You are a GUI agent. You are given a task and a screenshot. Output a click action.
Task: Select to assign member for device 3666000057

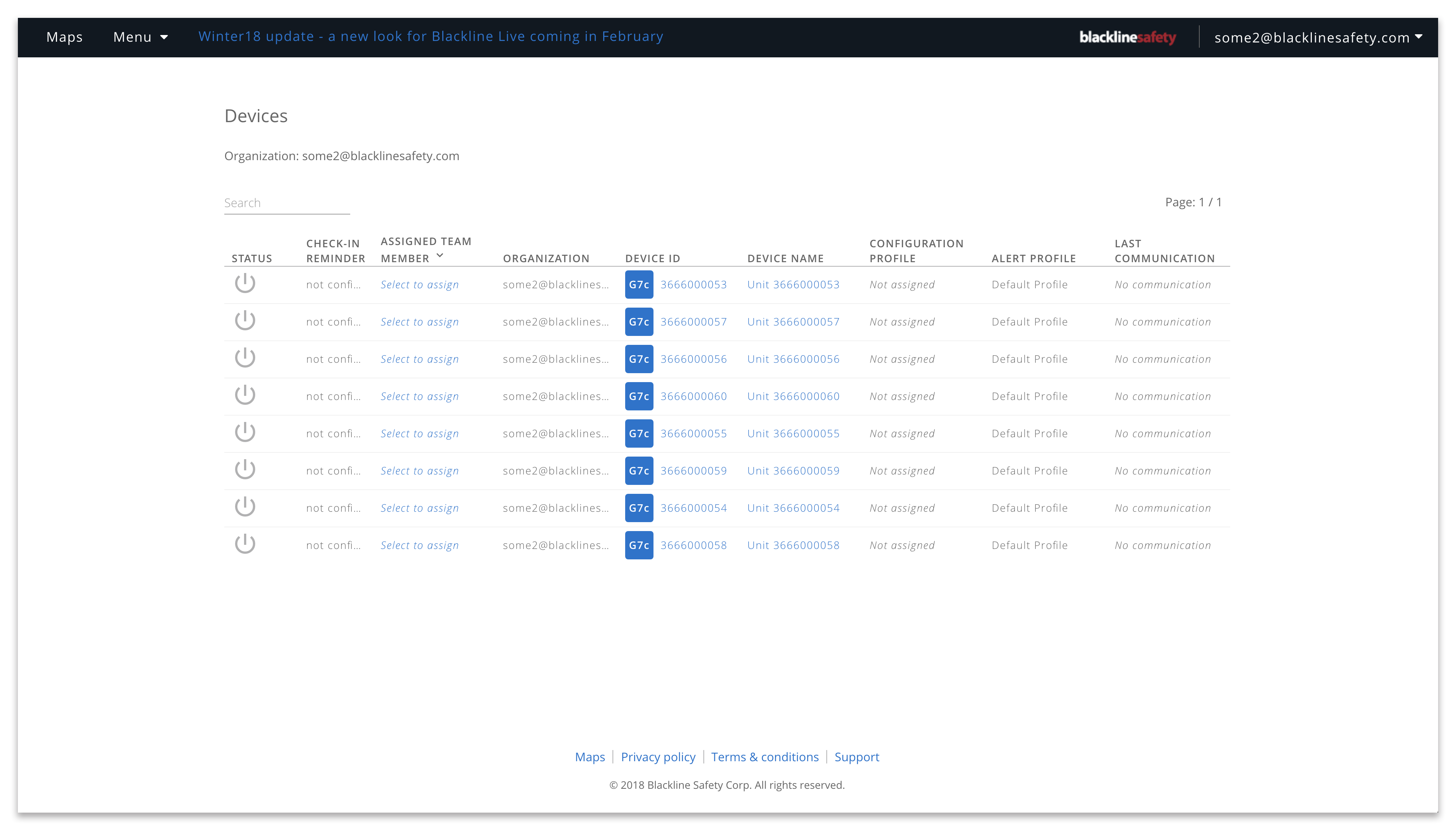pyautogui.click(x=420, y=322)
